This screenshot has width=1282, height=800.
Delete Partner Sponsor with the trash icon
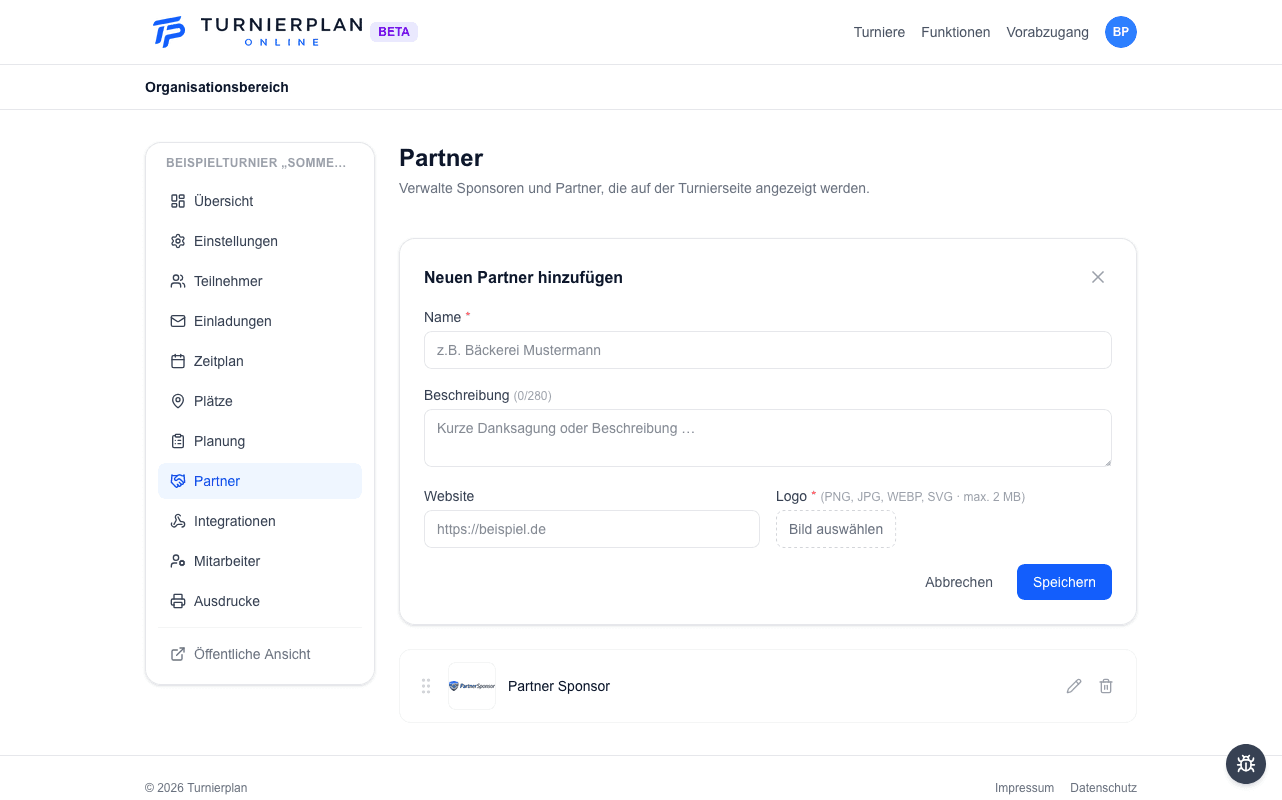(x=1106, y=686)
